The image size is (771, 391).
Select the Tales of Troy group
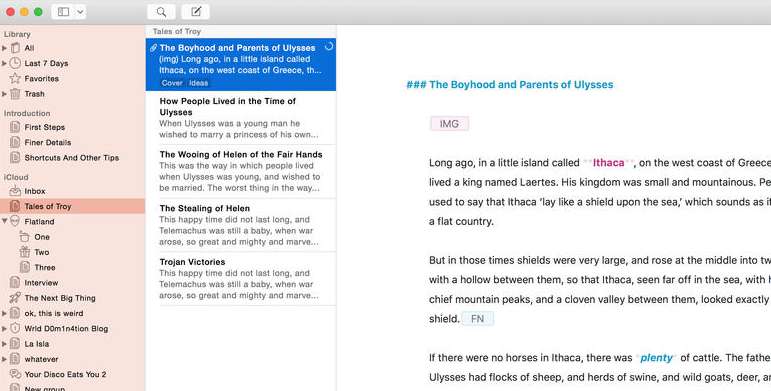coord(73,206)
